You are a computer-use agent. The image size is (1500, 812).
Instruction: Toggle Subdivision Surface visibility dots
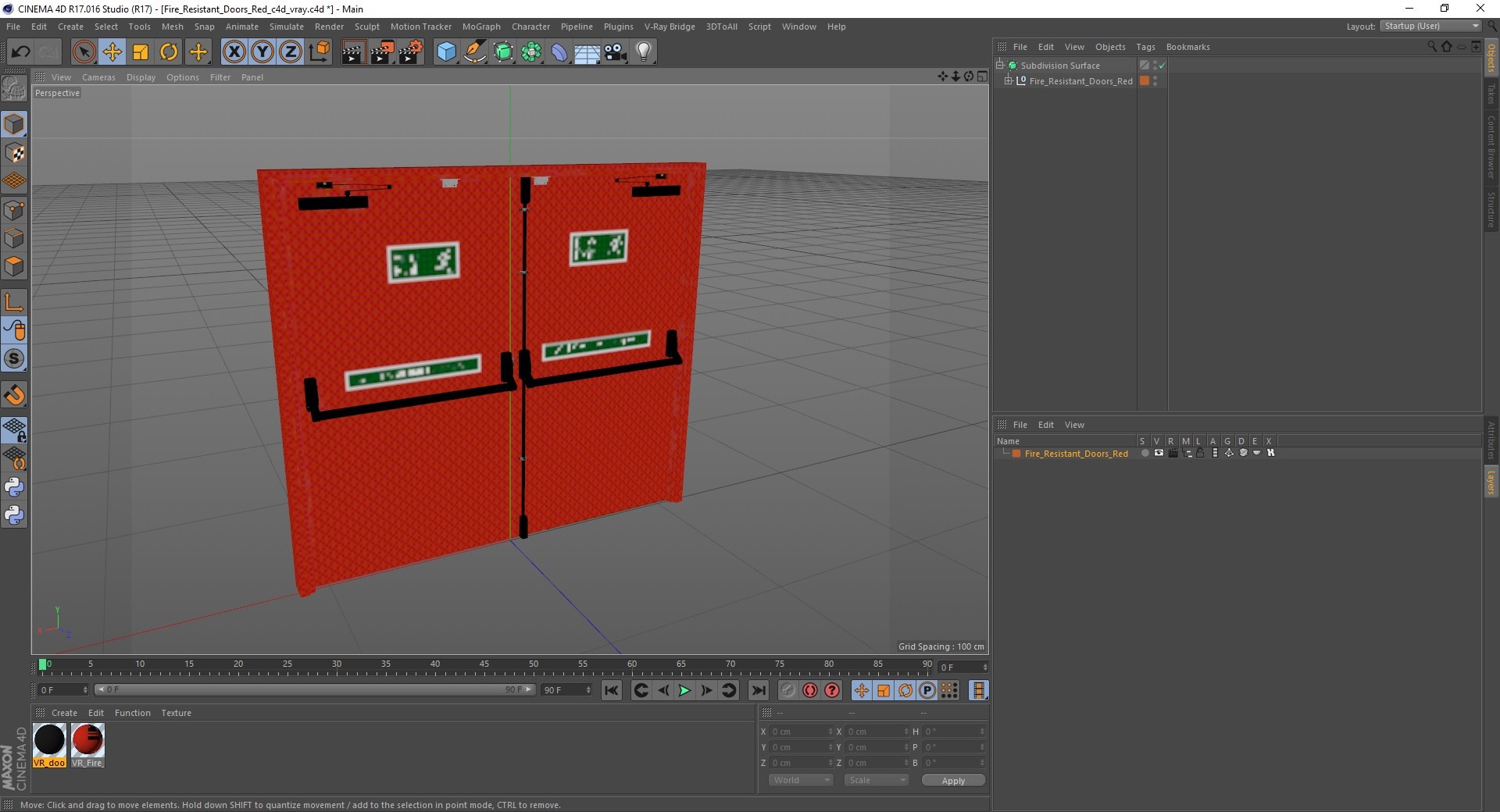pyautogui.click(x=1155, y=66)
